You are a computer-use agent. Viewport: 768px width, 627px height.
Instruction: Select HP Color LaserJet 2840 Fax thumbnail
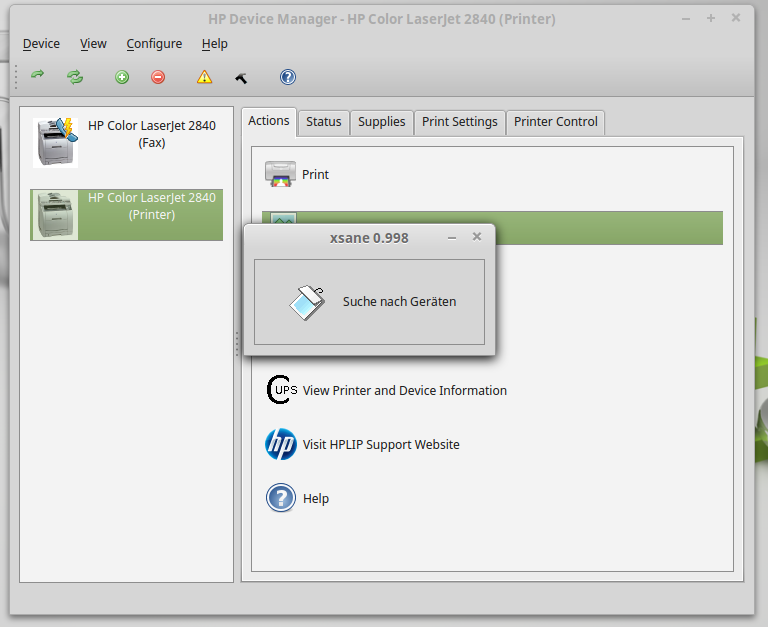tap(55, 143)
